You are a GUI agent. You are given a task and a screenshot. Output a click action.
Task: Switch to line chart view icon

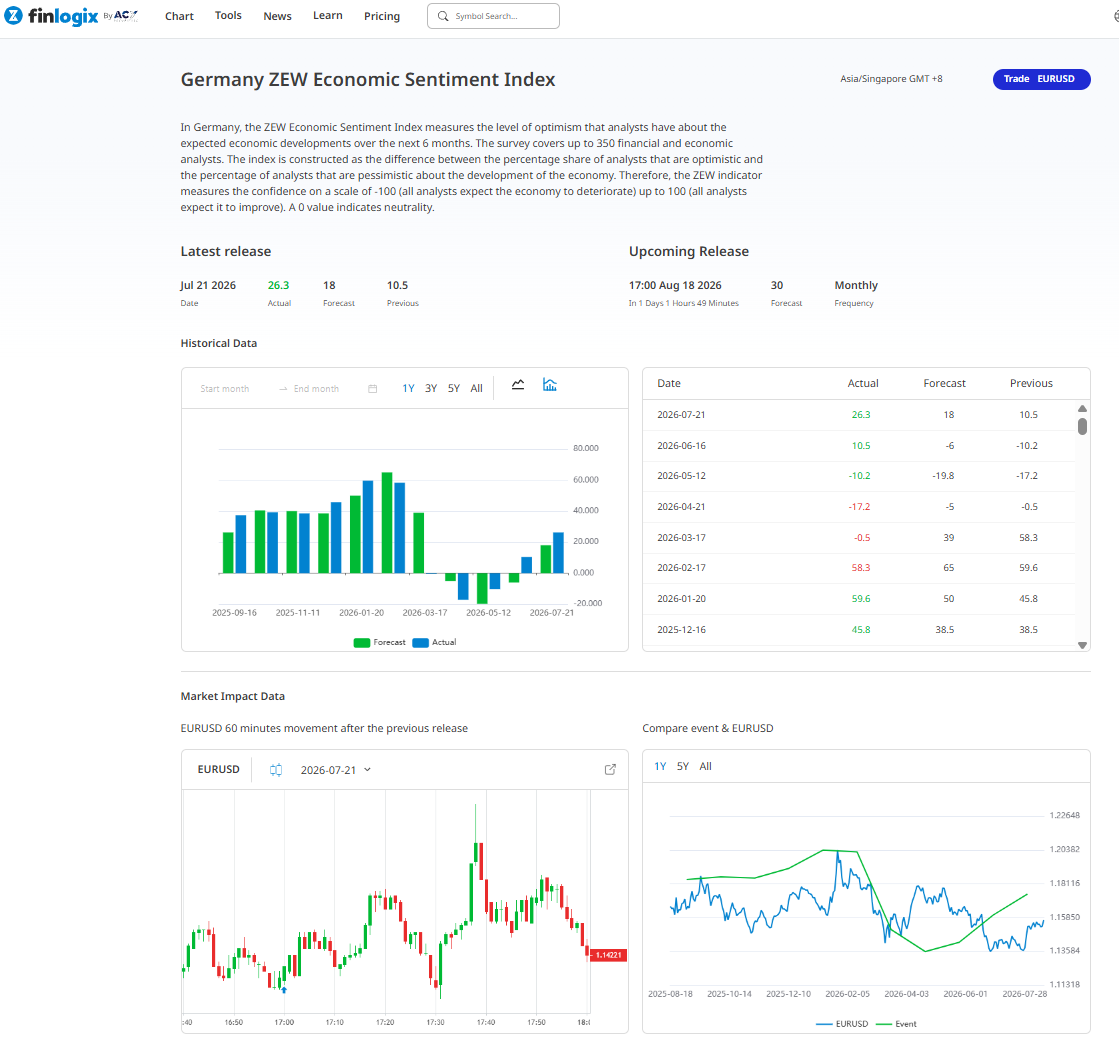[518, 385]
